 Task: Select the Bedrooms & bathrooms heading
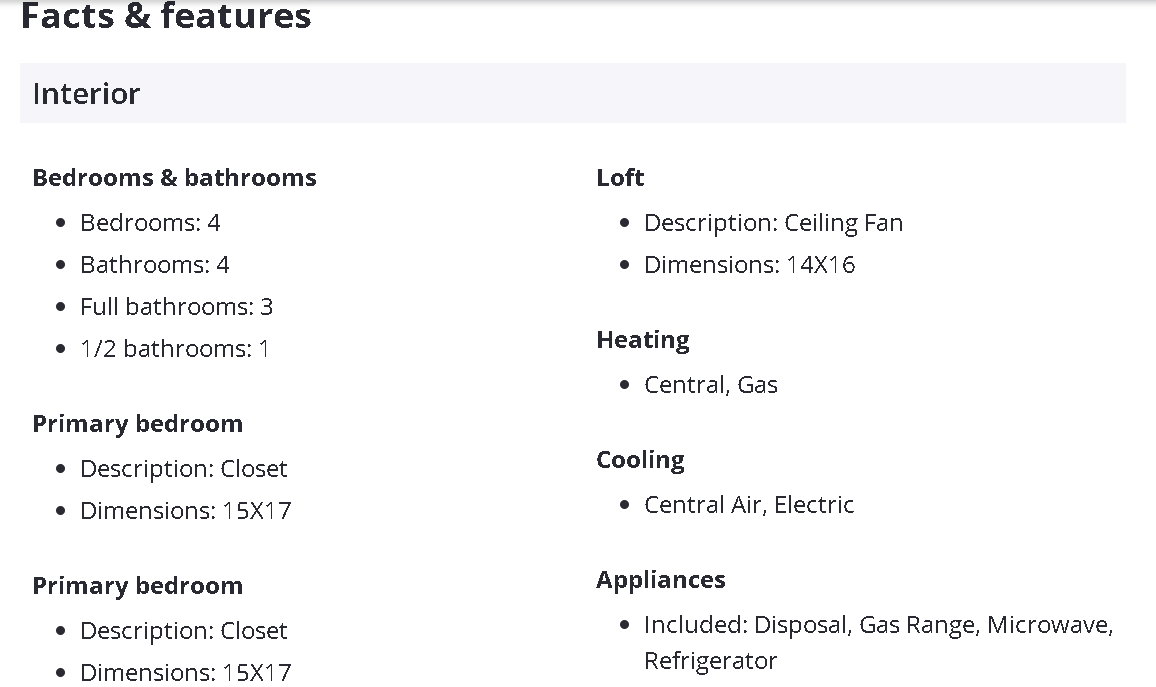tap(174, 178)
